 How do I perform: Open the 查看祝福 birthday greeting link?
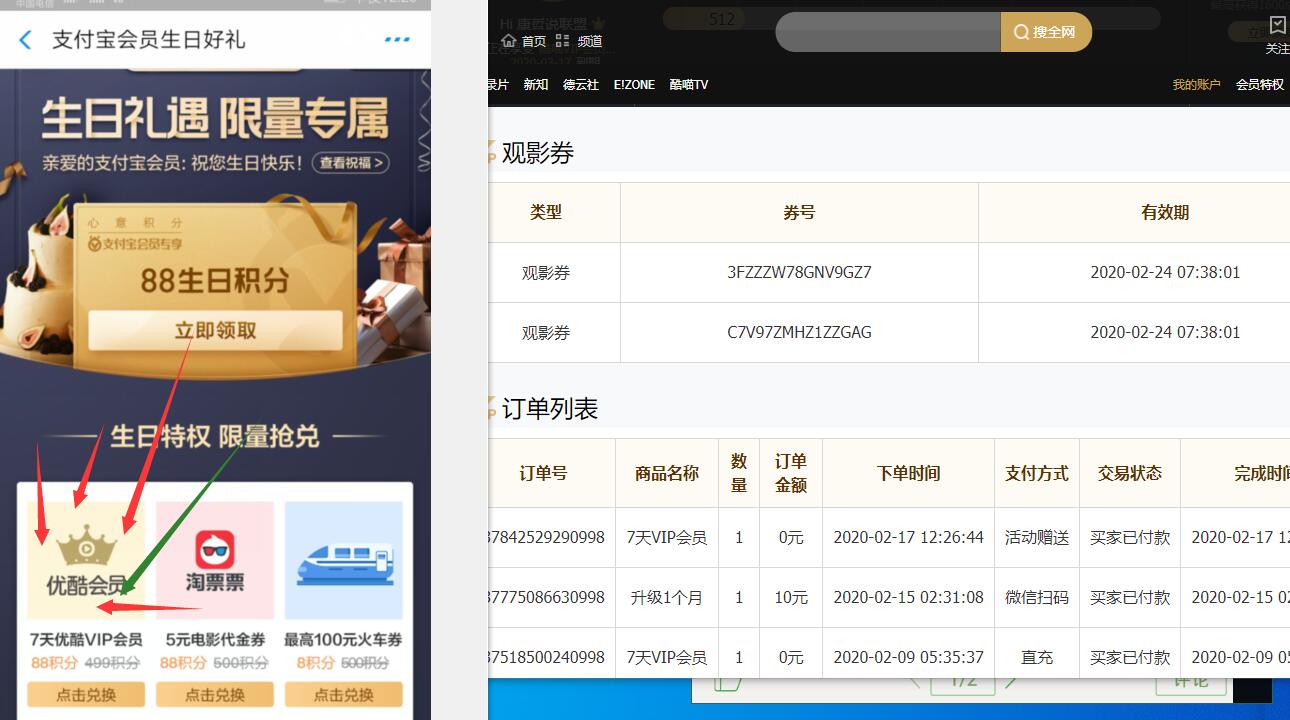tap(350, 163)
